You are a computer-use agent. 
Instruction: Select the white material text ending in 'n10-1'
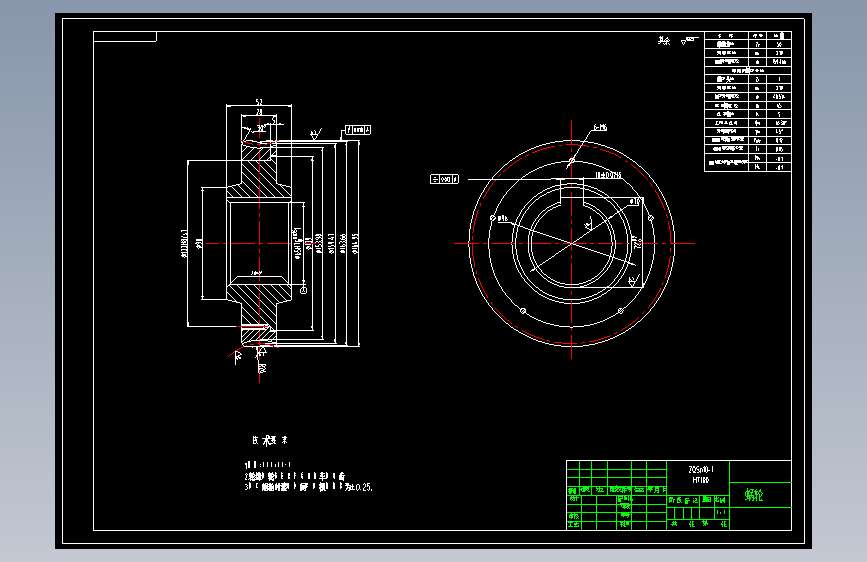point(701,470)
